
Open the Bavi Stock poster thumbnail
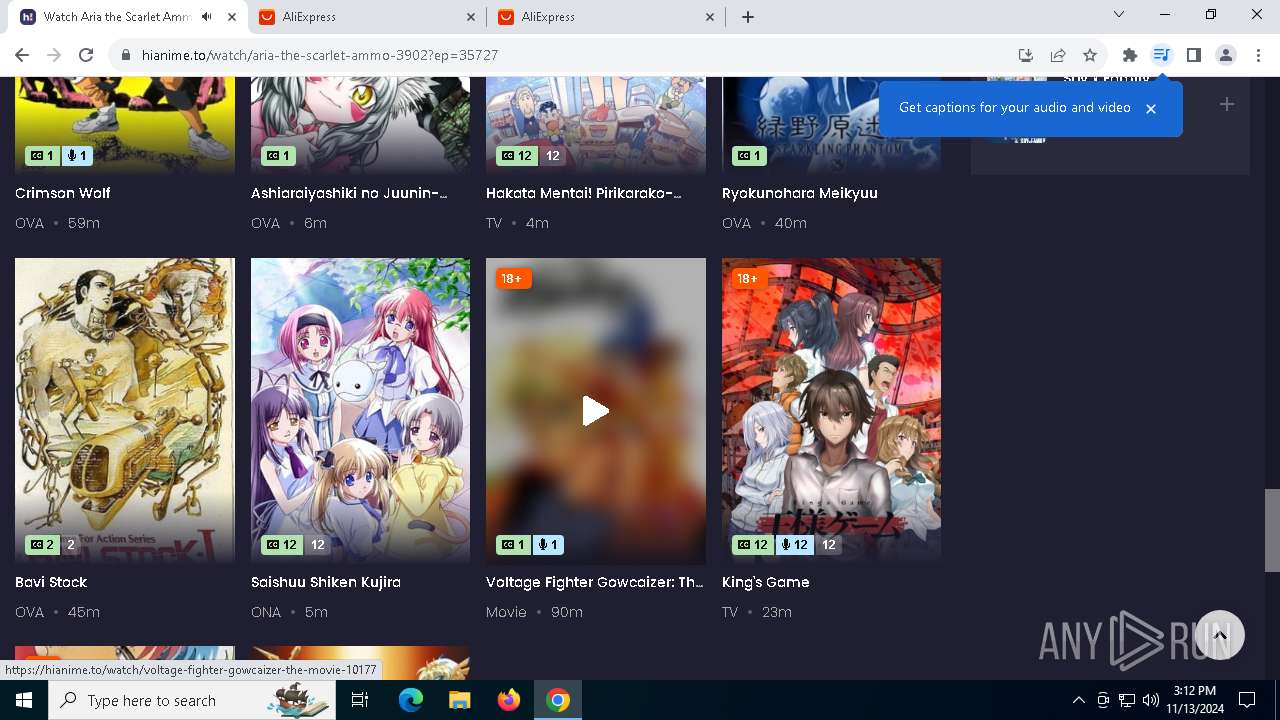pyautogui.click(x=125, y=410)
